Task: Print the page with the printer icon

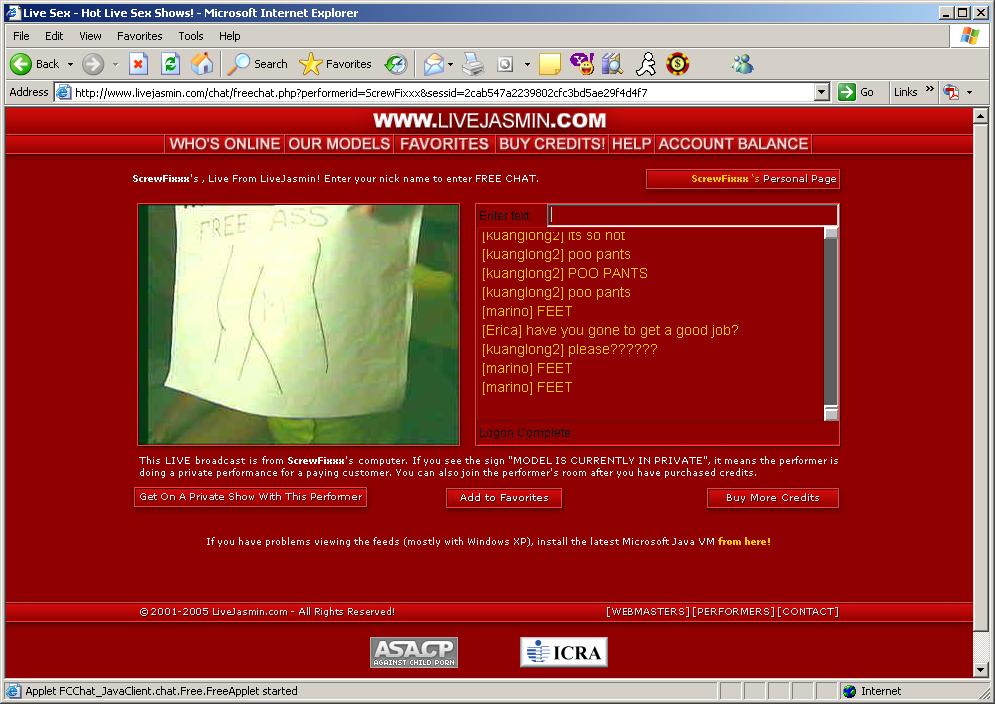Action: coord(473,64)
